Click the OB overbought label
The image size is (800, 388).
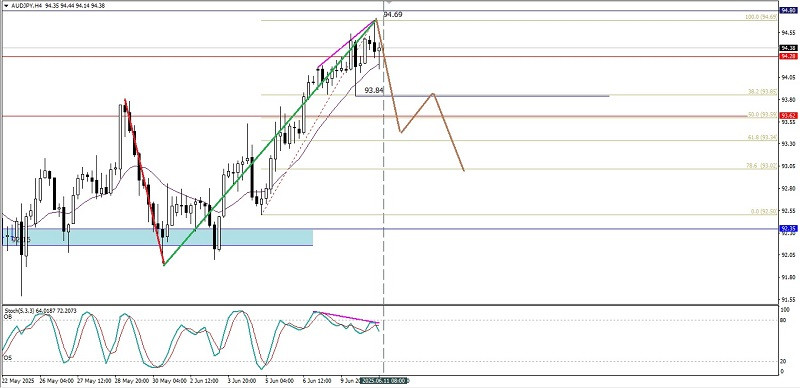pyautogui.click(x=8, y=317)
